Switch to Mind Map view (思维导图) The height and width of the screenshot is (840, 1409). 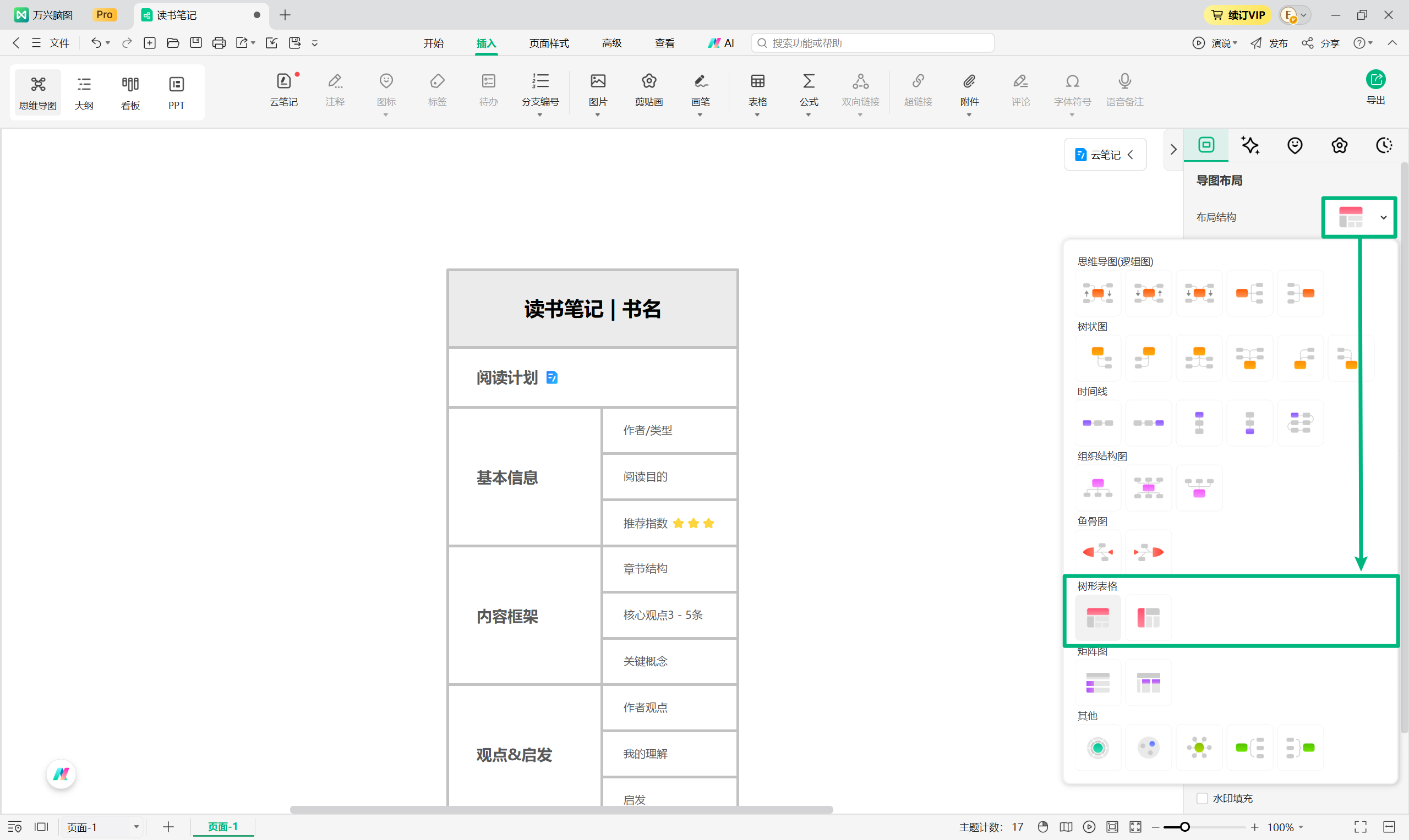[37, 93]
